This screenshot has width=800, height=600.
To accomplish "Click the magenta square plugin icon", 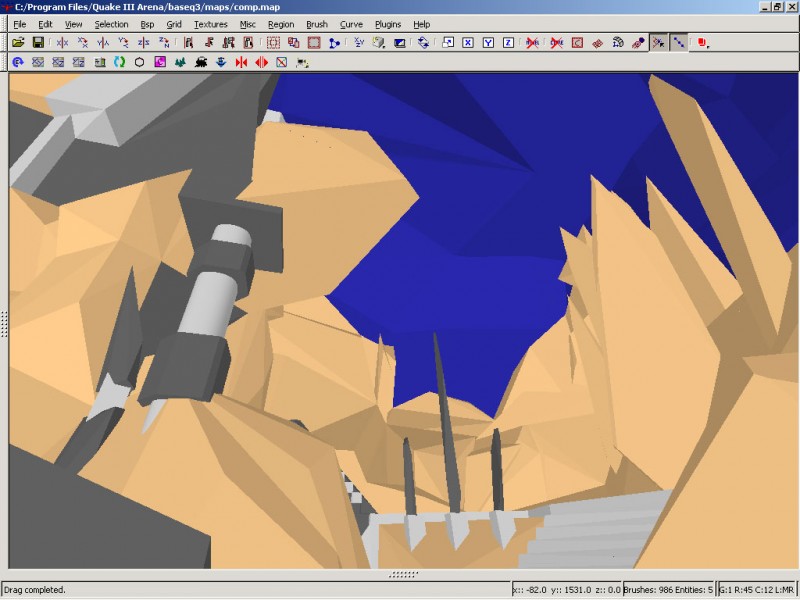I will (x=160, y=62).
